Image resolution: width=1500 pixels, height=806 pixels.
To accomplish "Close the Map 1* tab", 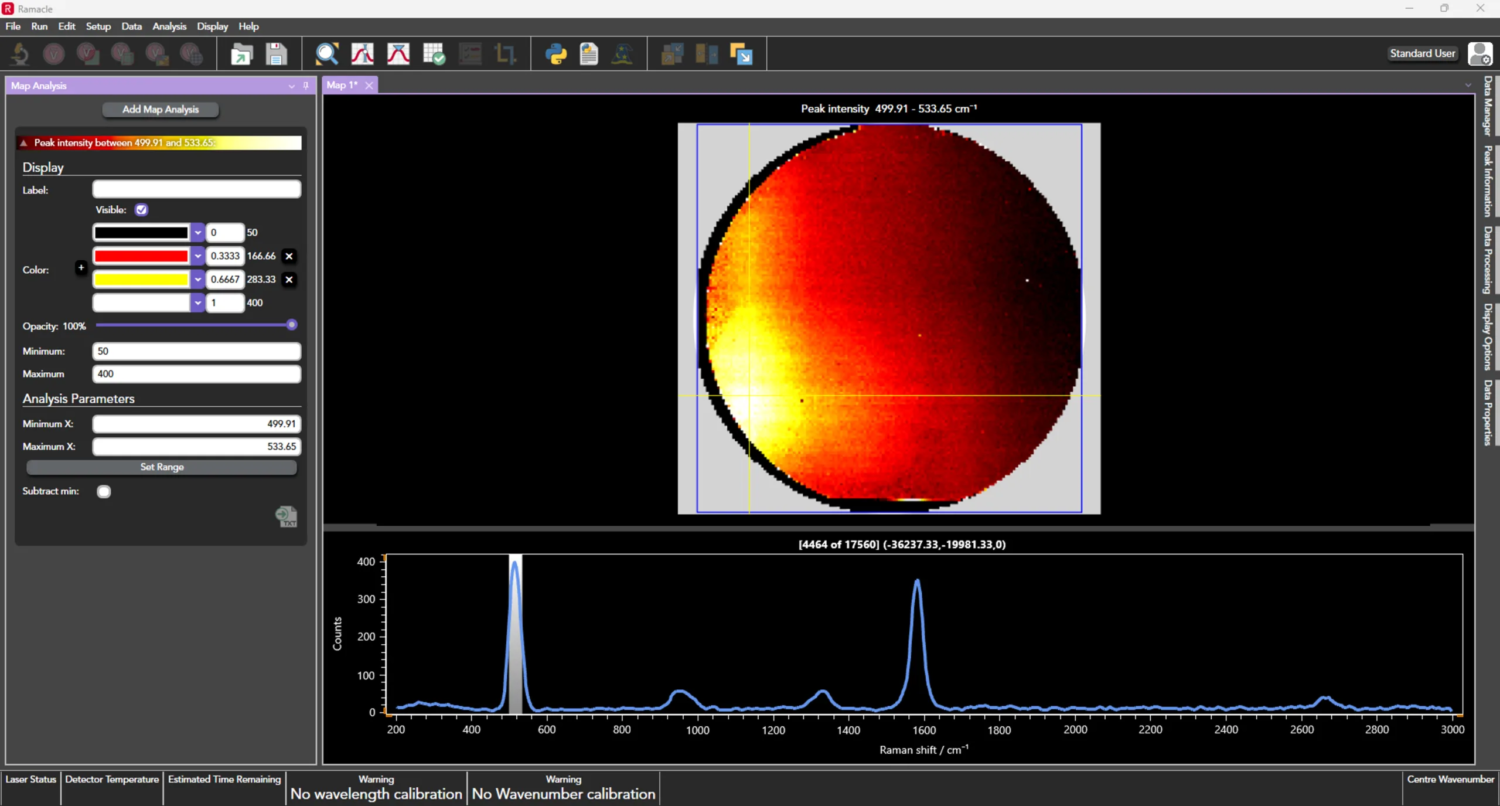I will [x=369, y=85].
